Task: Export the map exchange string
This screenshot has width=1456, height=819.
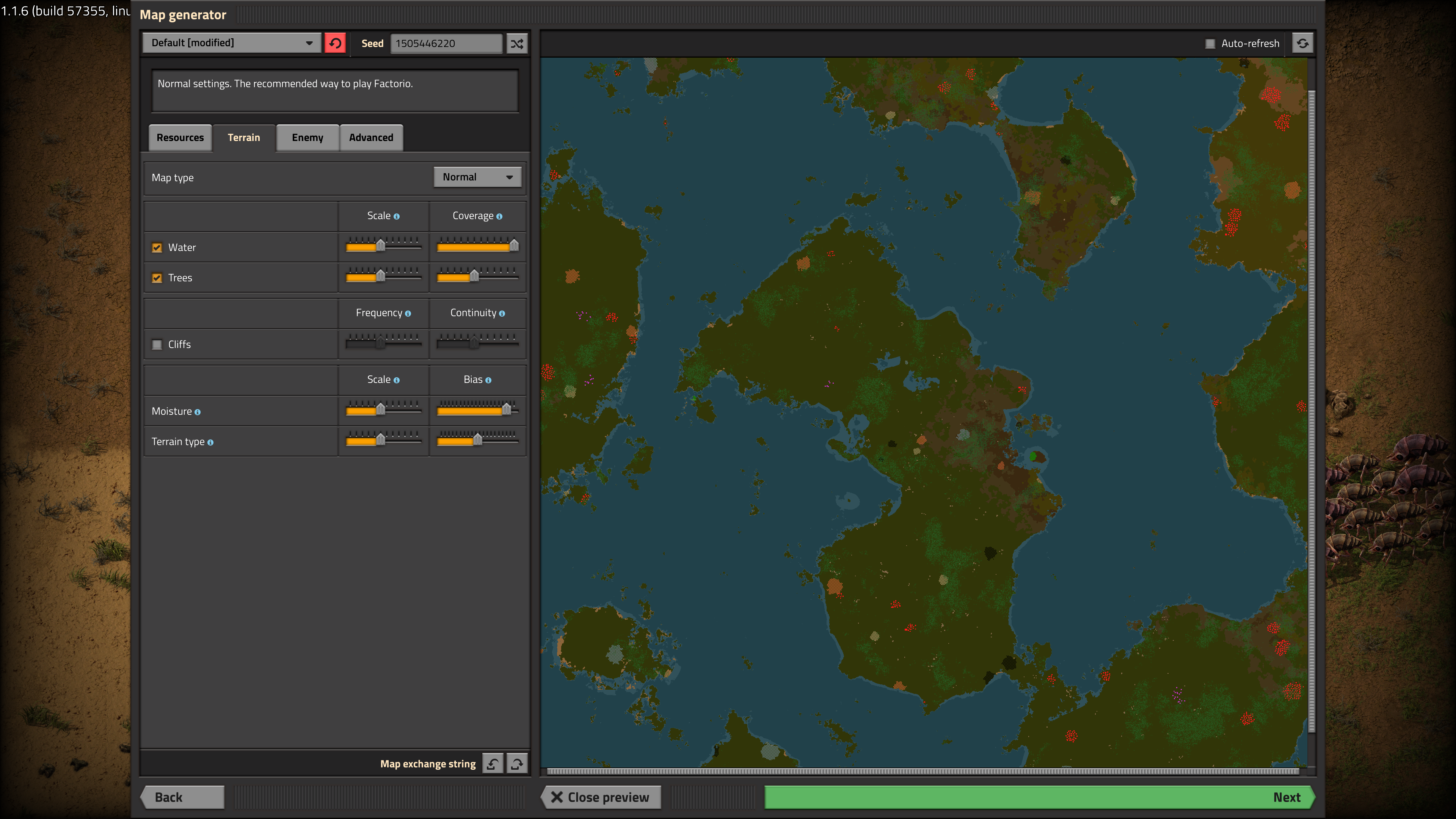Action: click(516, 764)
